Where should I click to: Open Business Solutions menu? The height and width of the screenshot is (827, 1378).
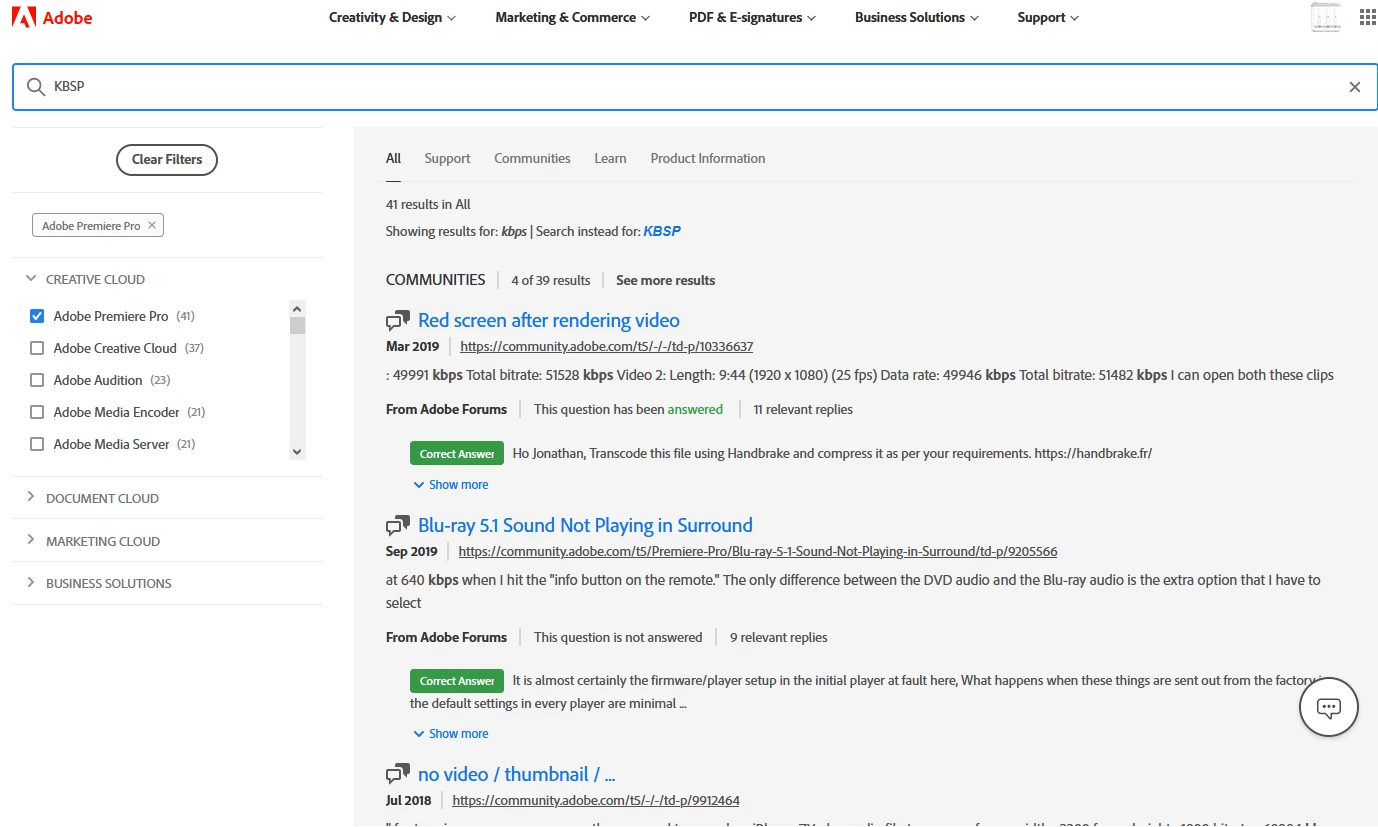pyautogui.click(x=917, y=17)
